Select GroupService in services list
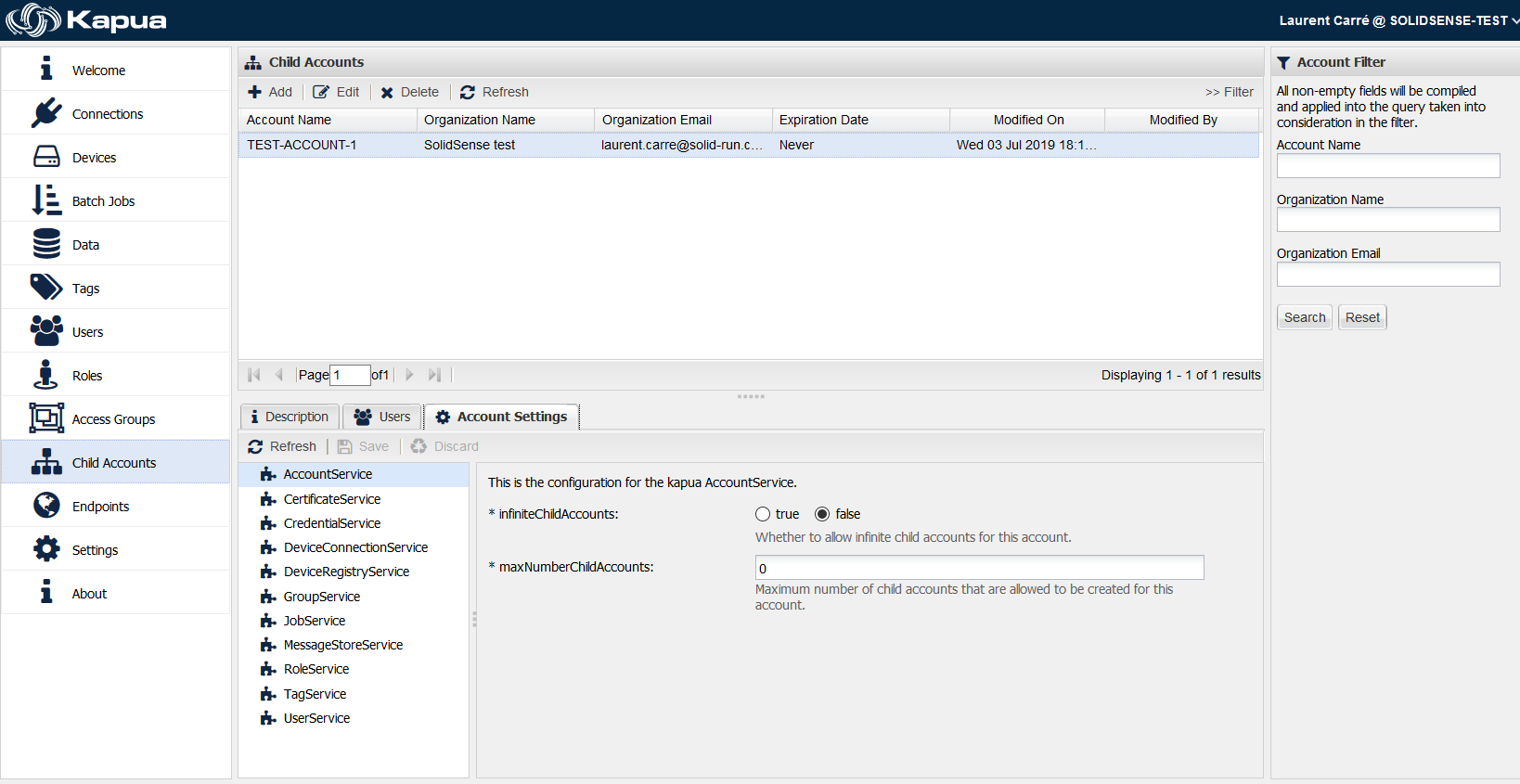Viewport: 1520px width, 784px height. click(354, 597)
